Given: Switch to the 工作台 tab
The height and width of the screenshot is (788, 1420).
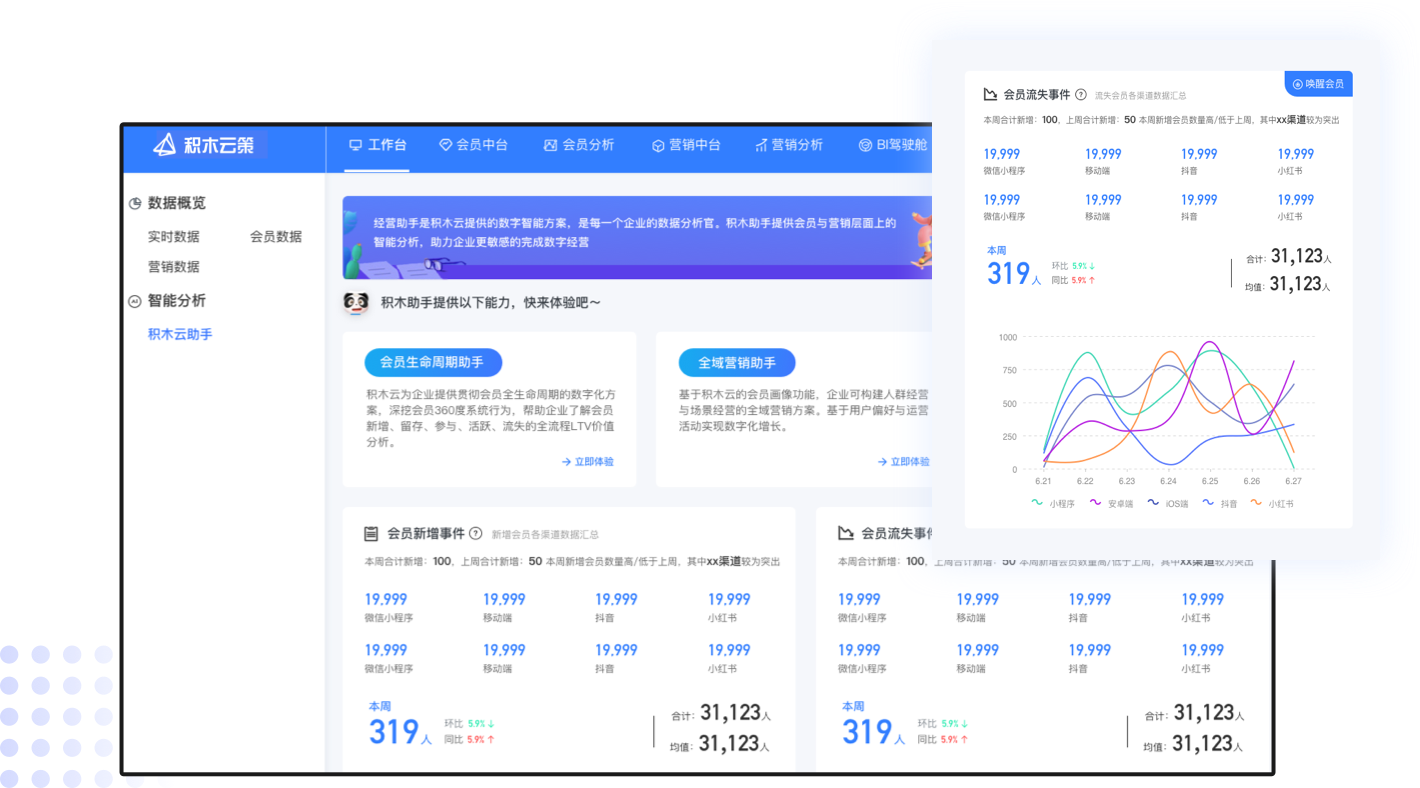Looking at the screenshot, I should pos(377,145).
